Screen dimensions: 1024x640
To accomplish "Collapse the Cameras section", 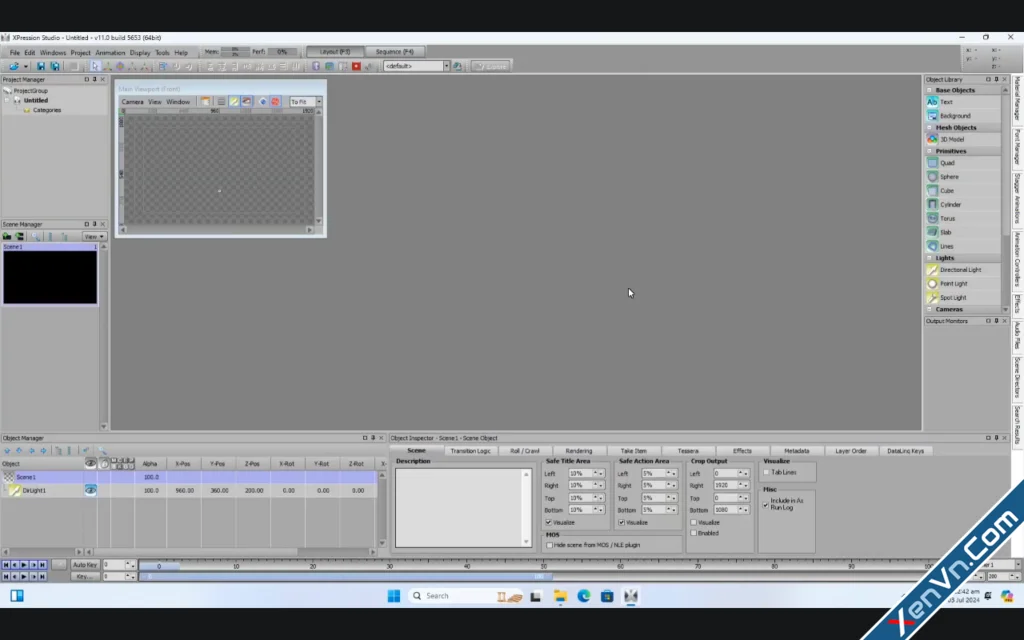I will tap(929, 310).
